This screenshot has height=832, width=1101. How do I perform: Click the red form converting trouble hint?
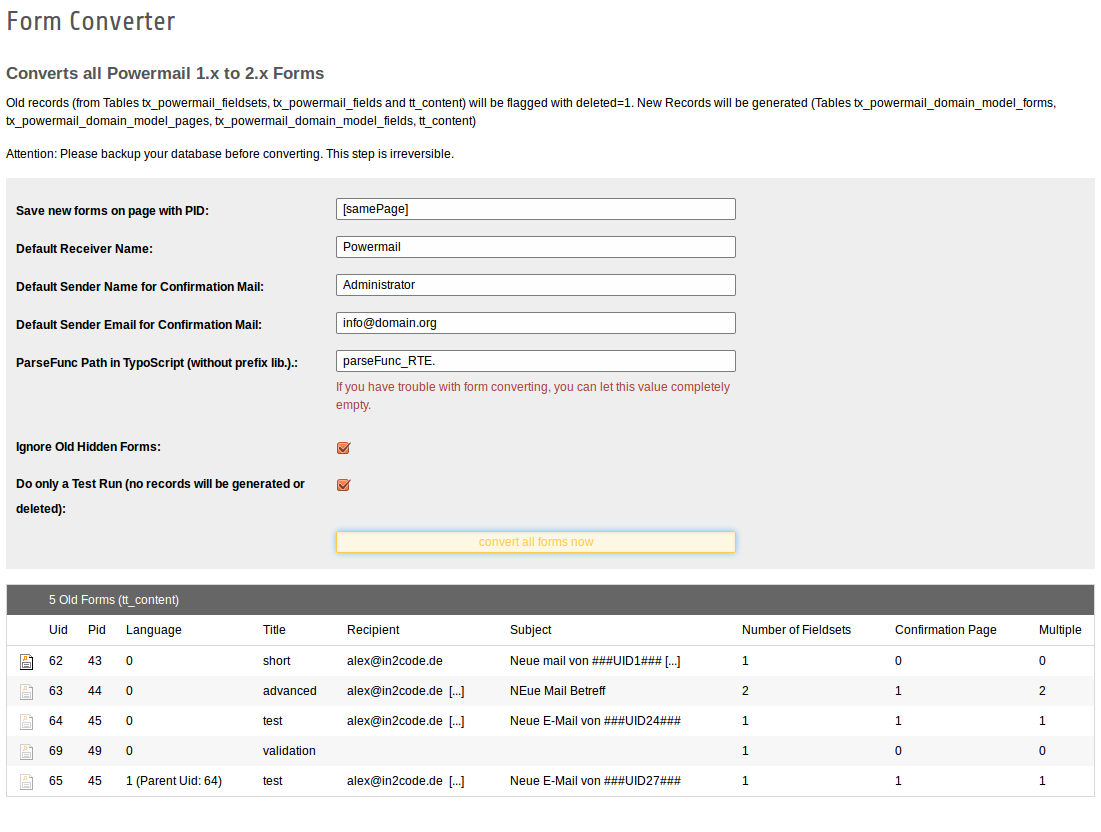[533, 396]
